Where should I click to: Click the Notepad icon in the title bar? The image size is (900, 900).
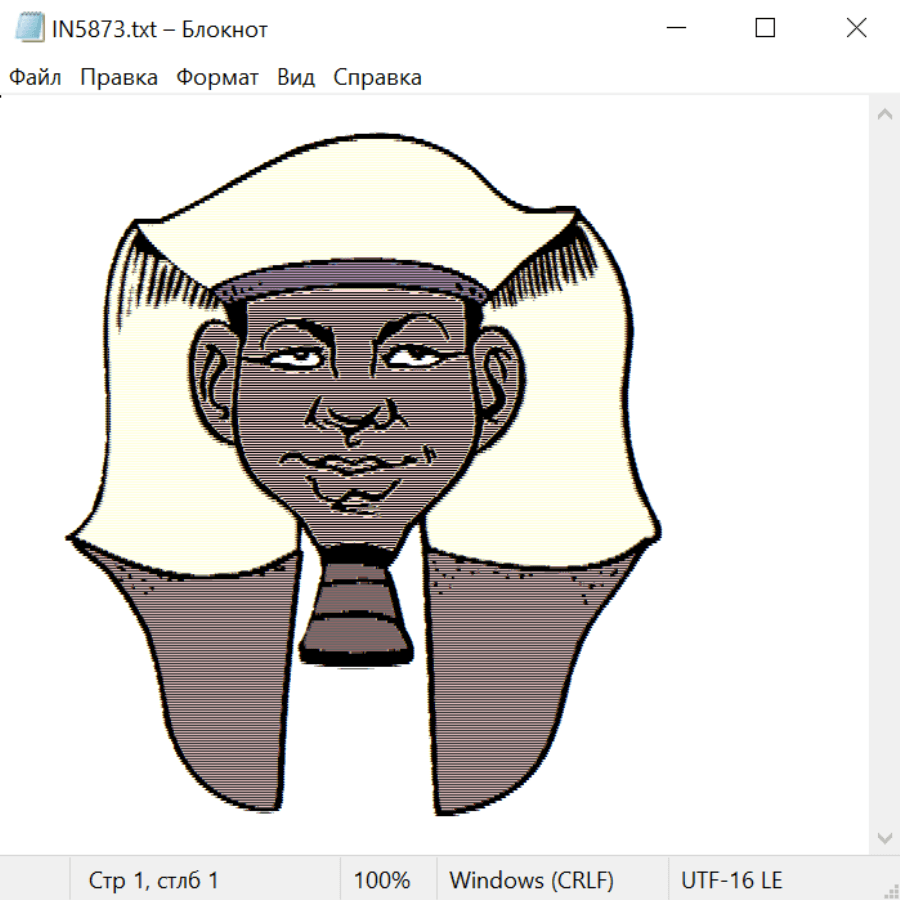click(x=30, y=28)
